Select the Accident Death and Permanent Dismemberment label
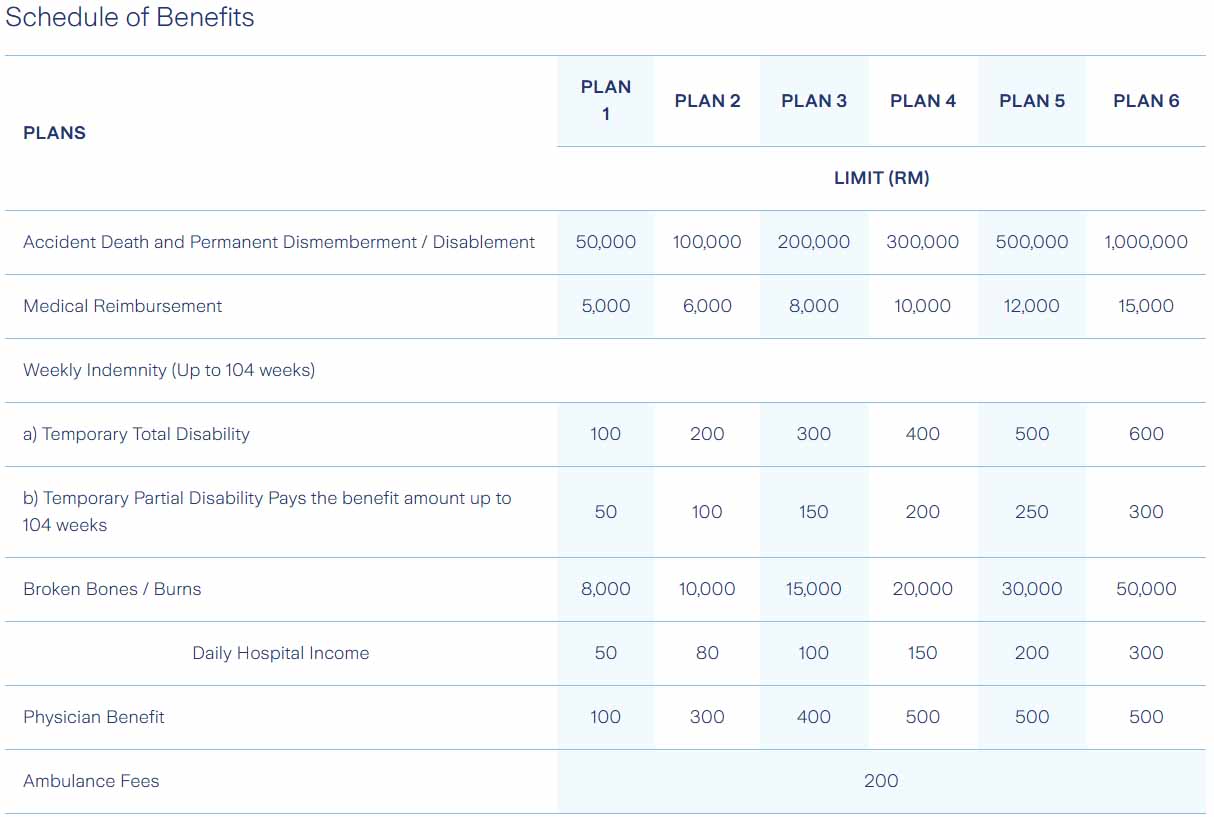This screenshot has width=1214, height=817. click(279, 242)
